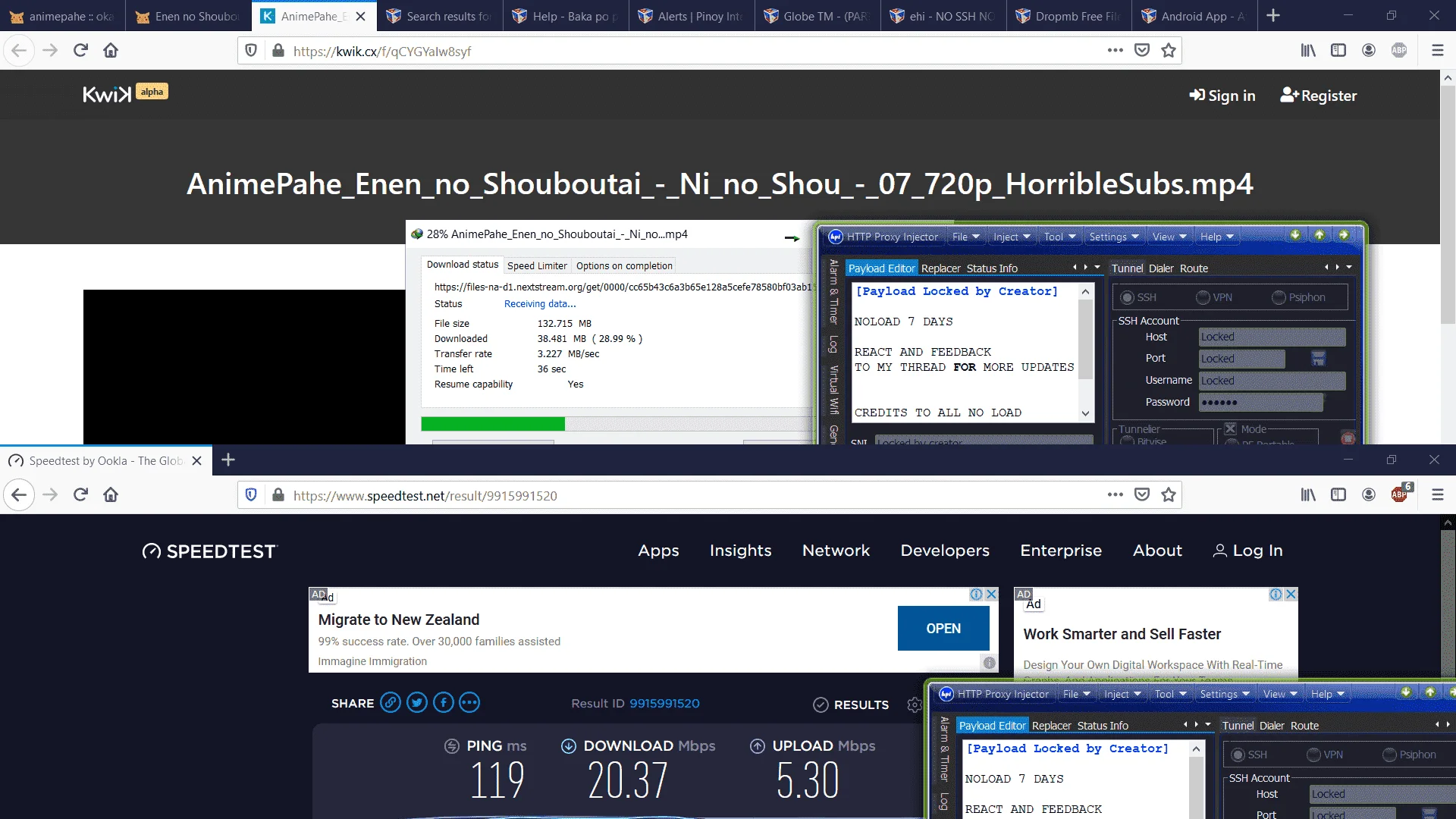
Task: Switch to Route tab in upper injector
Action: 1194,268
